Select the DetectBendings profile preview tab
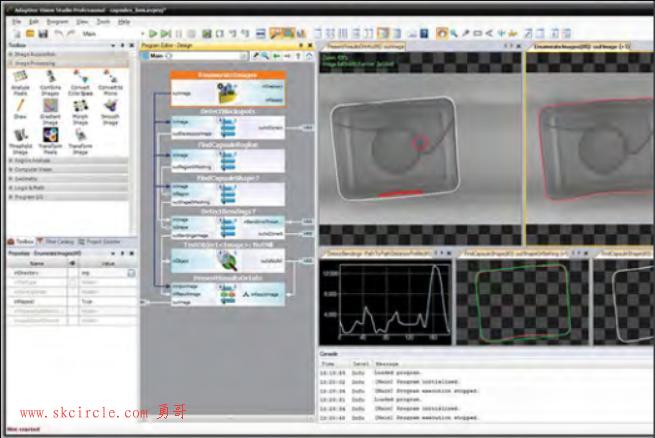 [x=378, y=253]
